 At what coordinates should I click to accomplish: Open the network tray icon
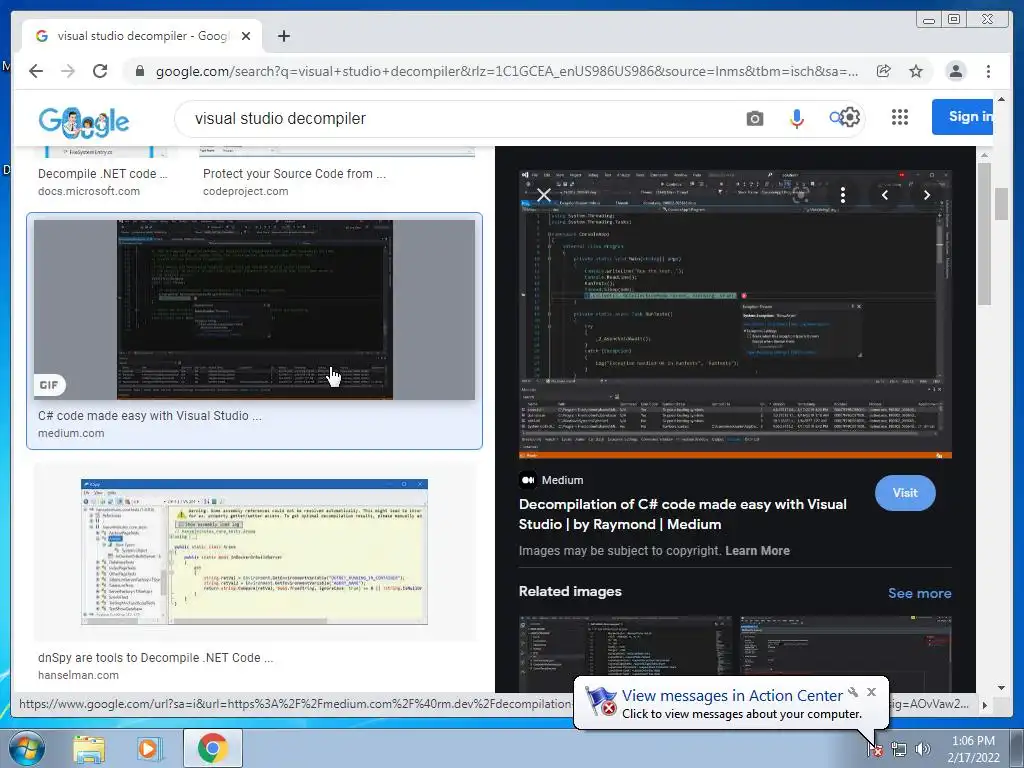[x=899, y=750]
